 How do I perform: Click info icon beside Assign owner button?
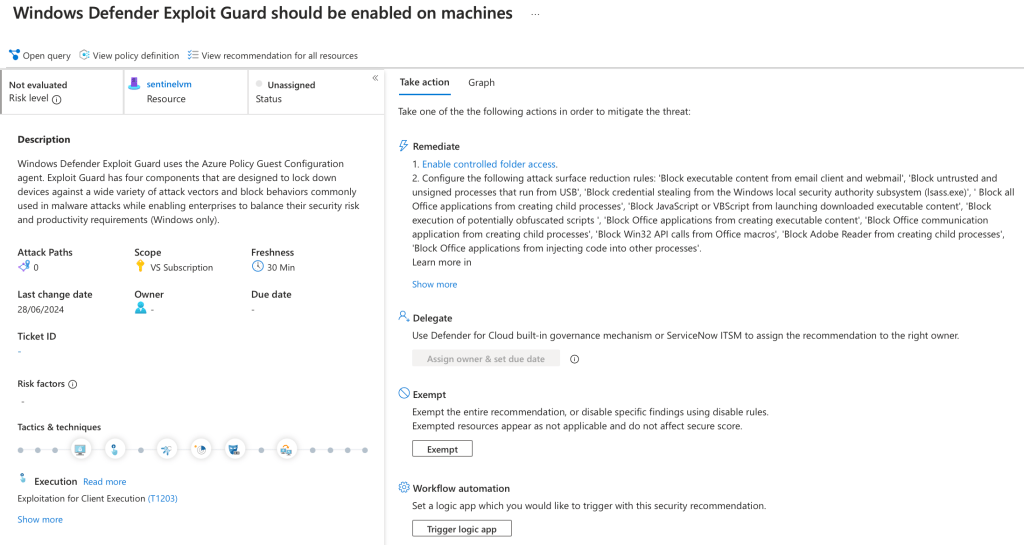574,359
